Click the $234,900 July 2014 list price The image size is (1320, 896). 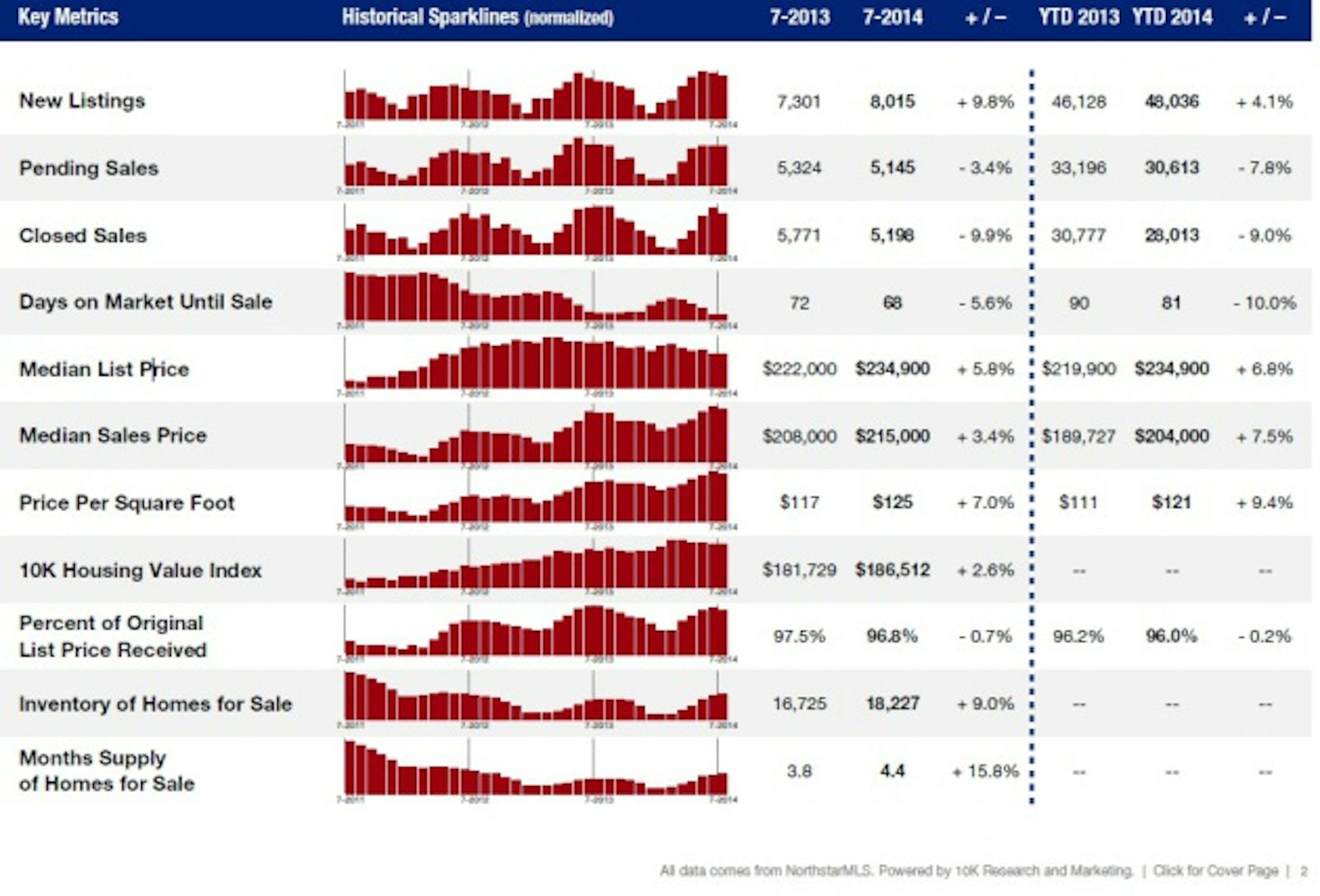(892, 368)
